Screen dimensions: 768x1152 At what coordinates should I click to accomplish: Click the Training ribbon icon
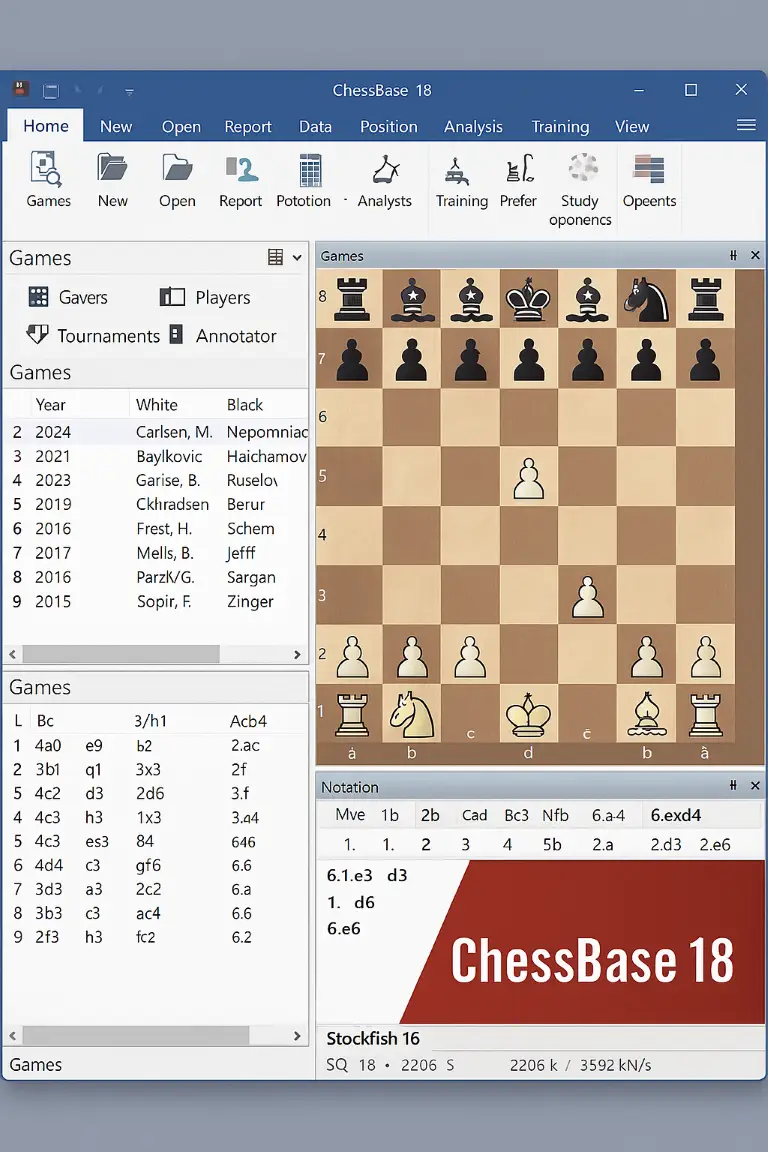coord(462,180)
